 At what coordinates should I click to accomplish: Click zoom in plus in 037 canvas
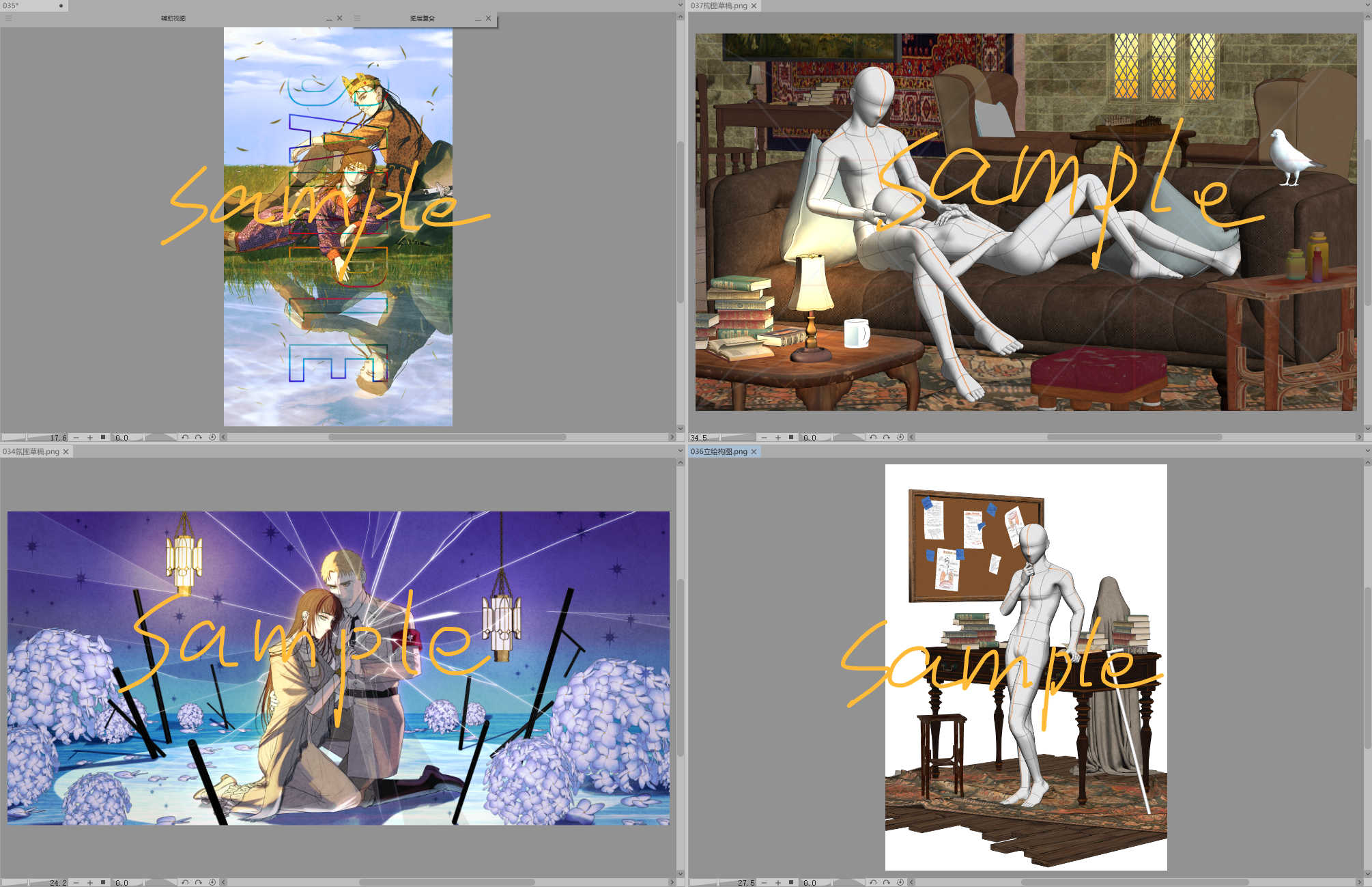tap(777, 438)
